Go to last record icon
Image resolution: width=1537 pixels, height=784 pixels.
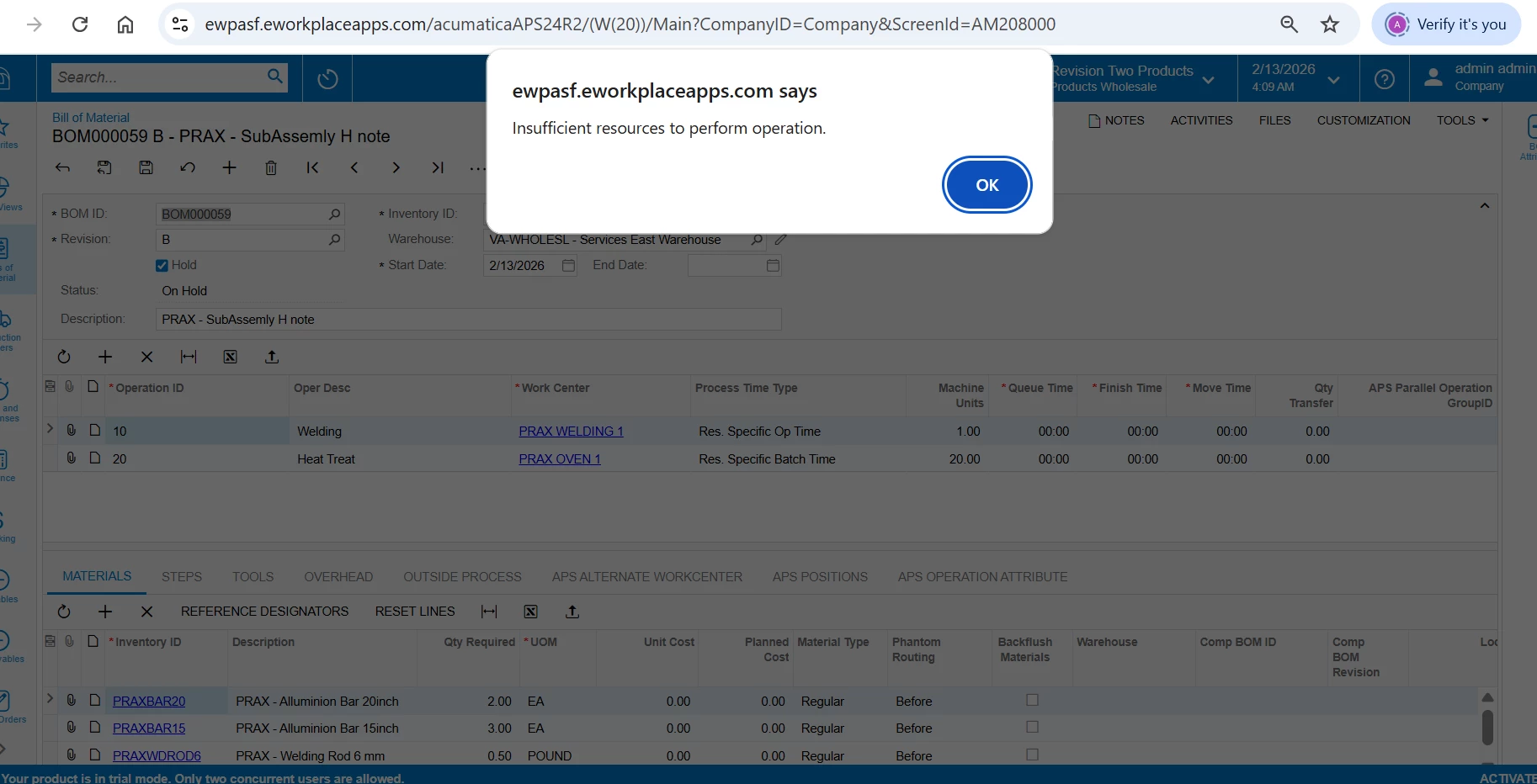point(438,167)
